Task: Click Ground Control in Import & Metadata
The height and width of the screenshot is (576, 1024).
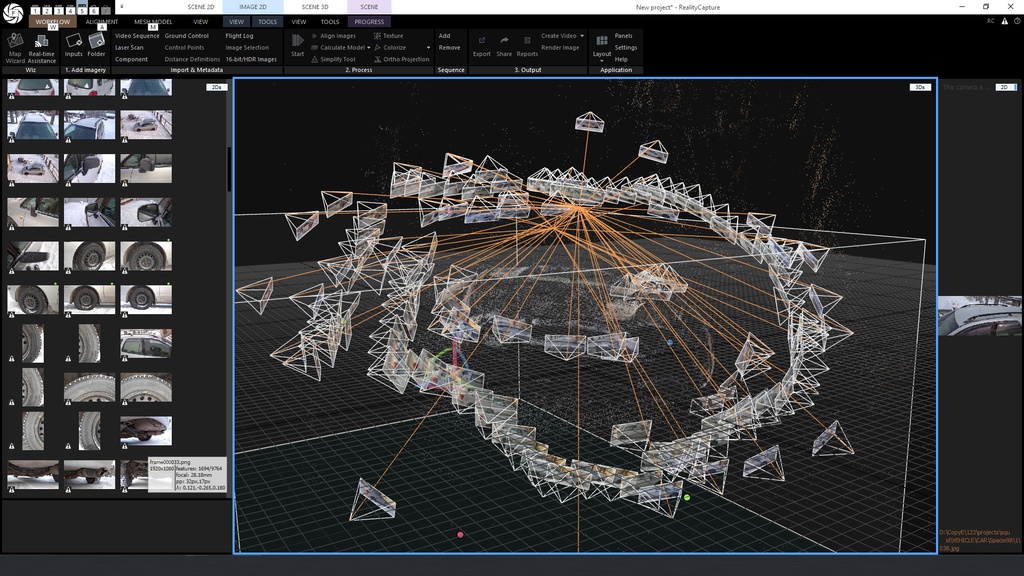Action: pyautogui.click(x=186, y=36)
